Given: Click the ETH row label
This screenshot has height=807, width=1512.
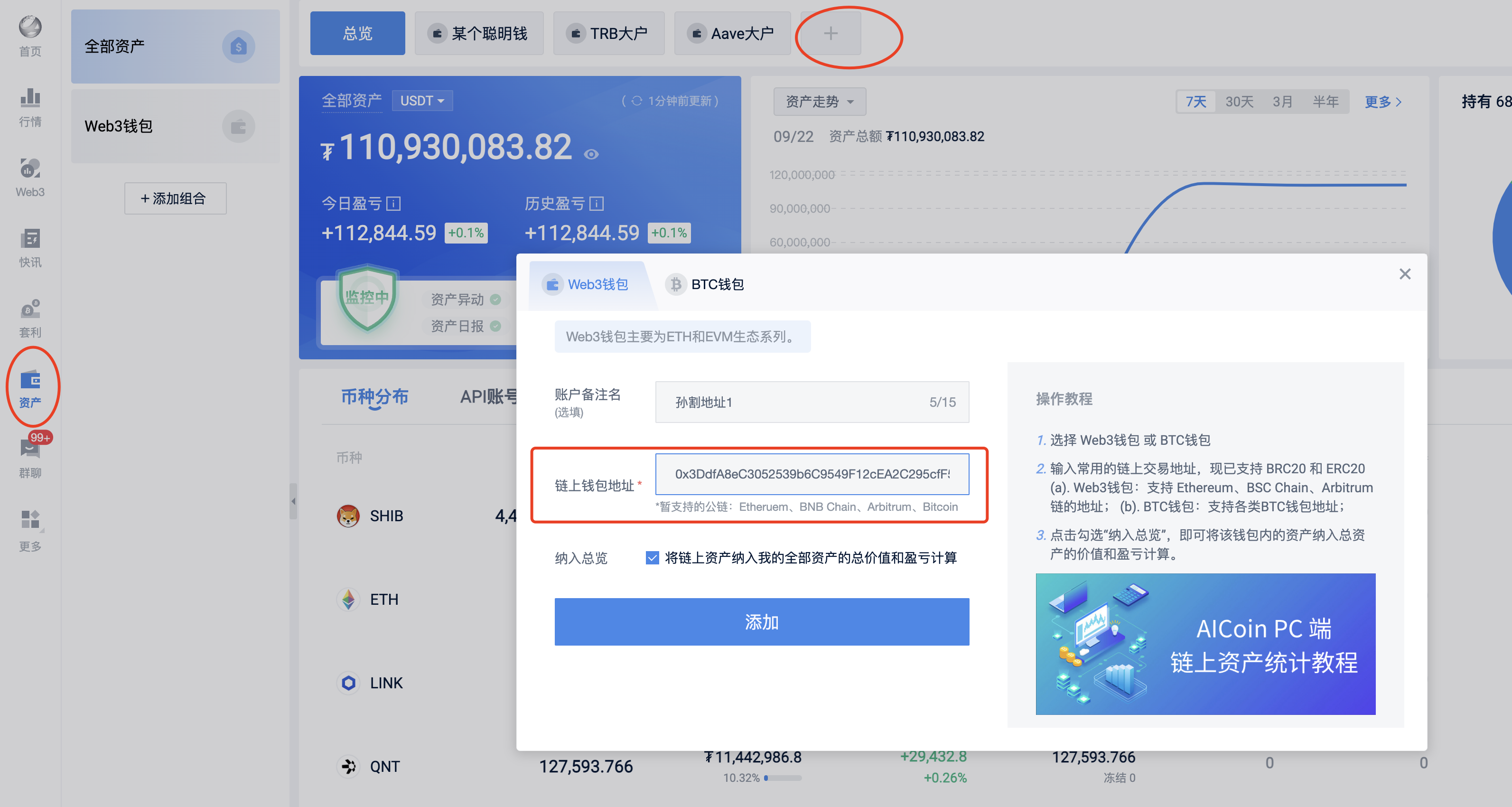Looking at the screenshot, I should (384, 599).
